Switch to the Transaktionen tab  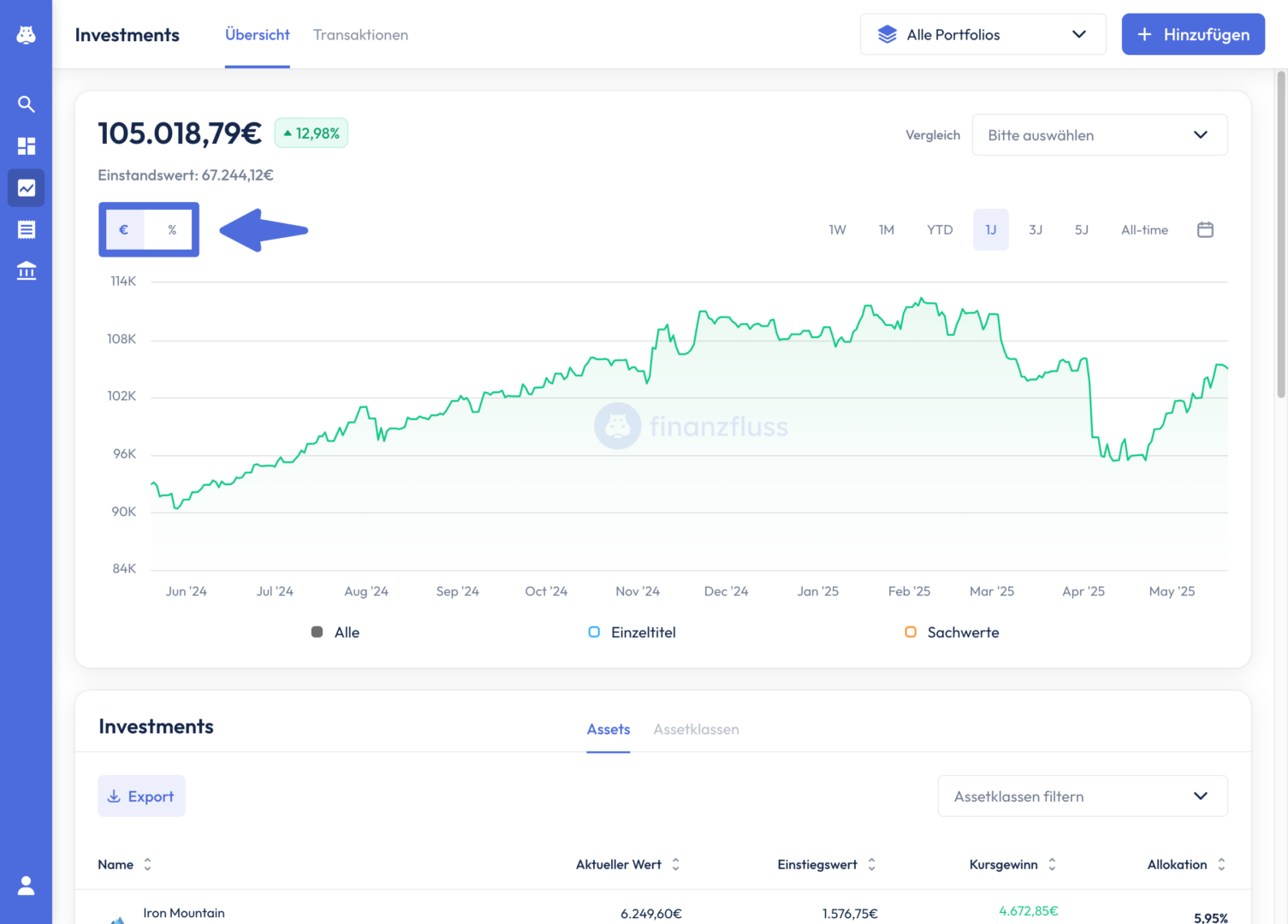click(x=360, y=35)
